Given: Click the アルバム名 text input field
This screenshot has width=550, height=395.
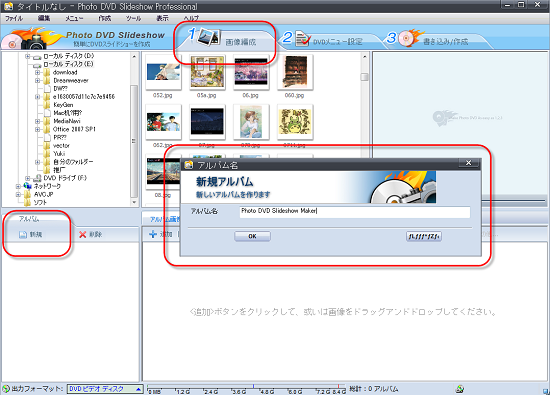Looking at the screenshot, I should 355,212.
